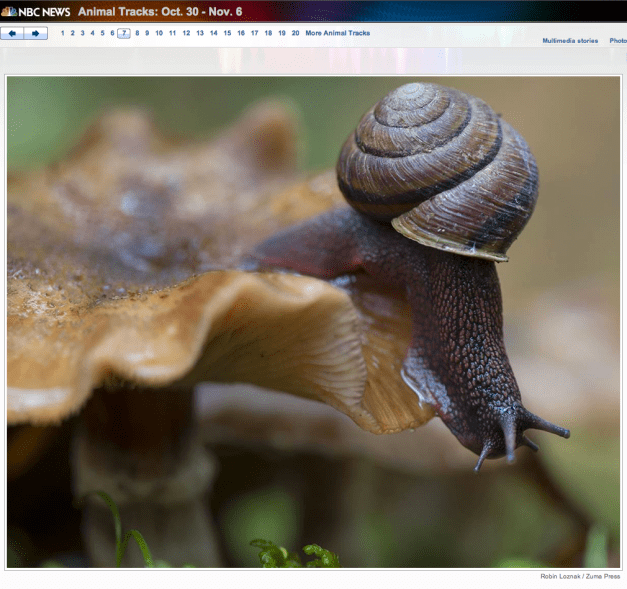This screenshot has width=627, height=589.
Task: Open slide number 3
Action: (82, 33)
